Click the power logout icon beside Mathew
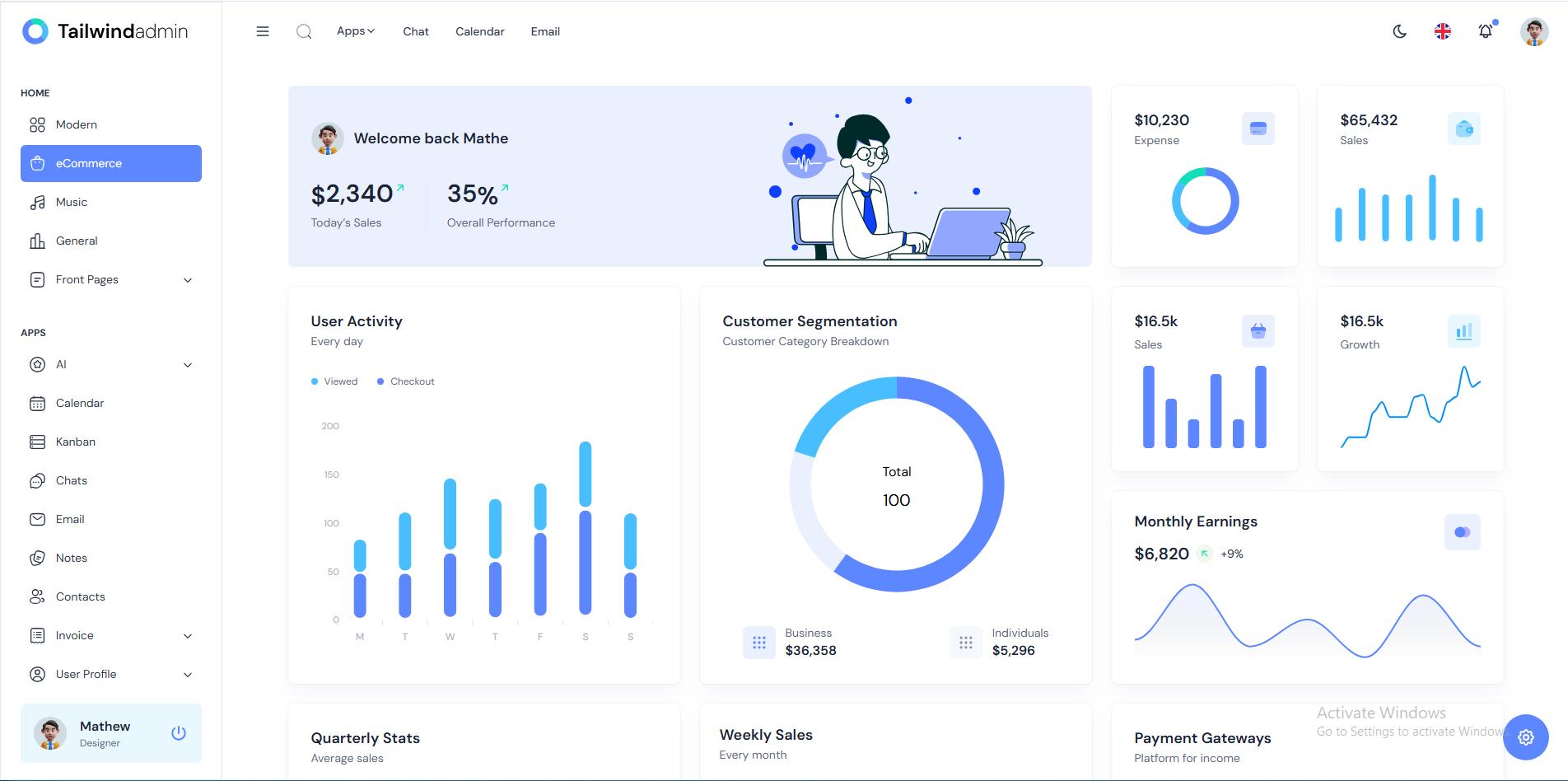The image size is (1568, 781). coord(178,733)
